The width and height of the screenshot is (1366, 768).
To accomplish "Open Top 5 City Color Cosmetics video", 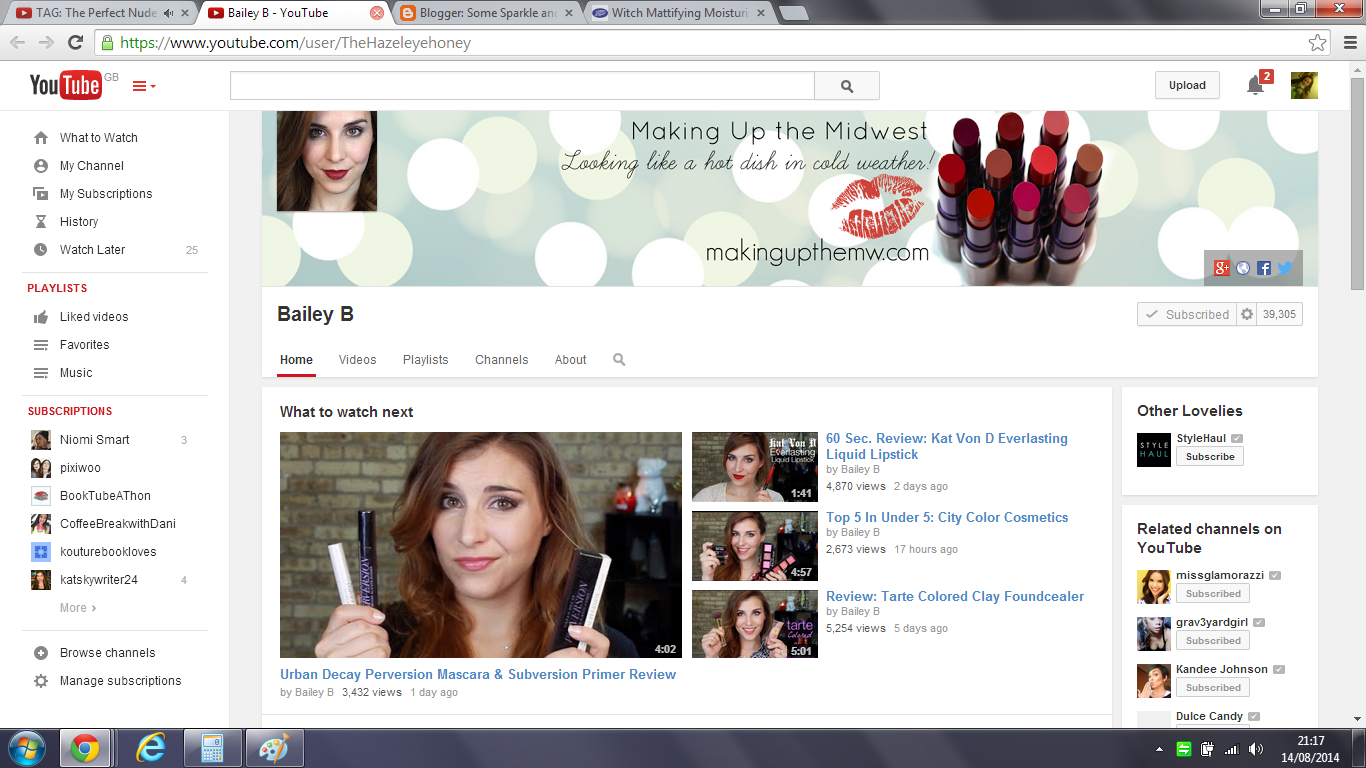I will tap(947, 517).
